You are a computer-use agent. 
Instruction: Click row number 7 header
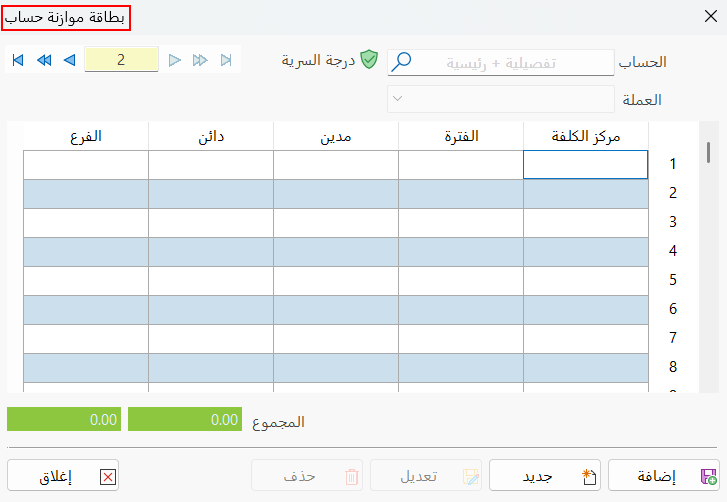[x=673, y=338]
